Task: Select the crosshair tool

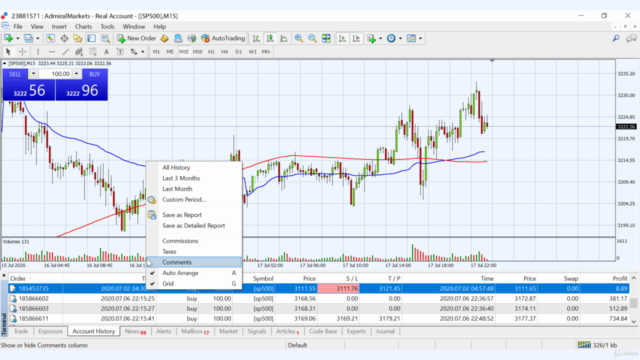Action: click(x=22, y=52)
